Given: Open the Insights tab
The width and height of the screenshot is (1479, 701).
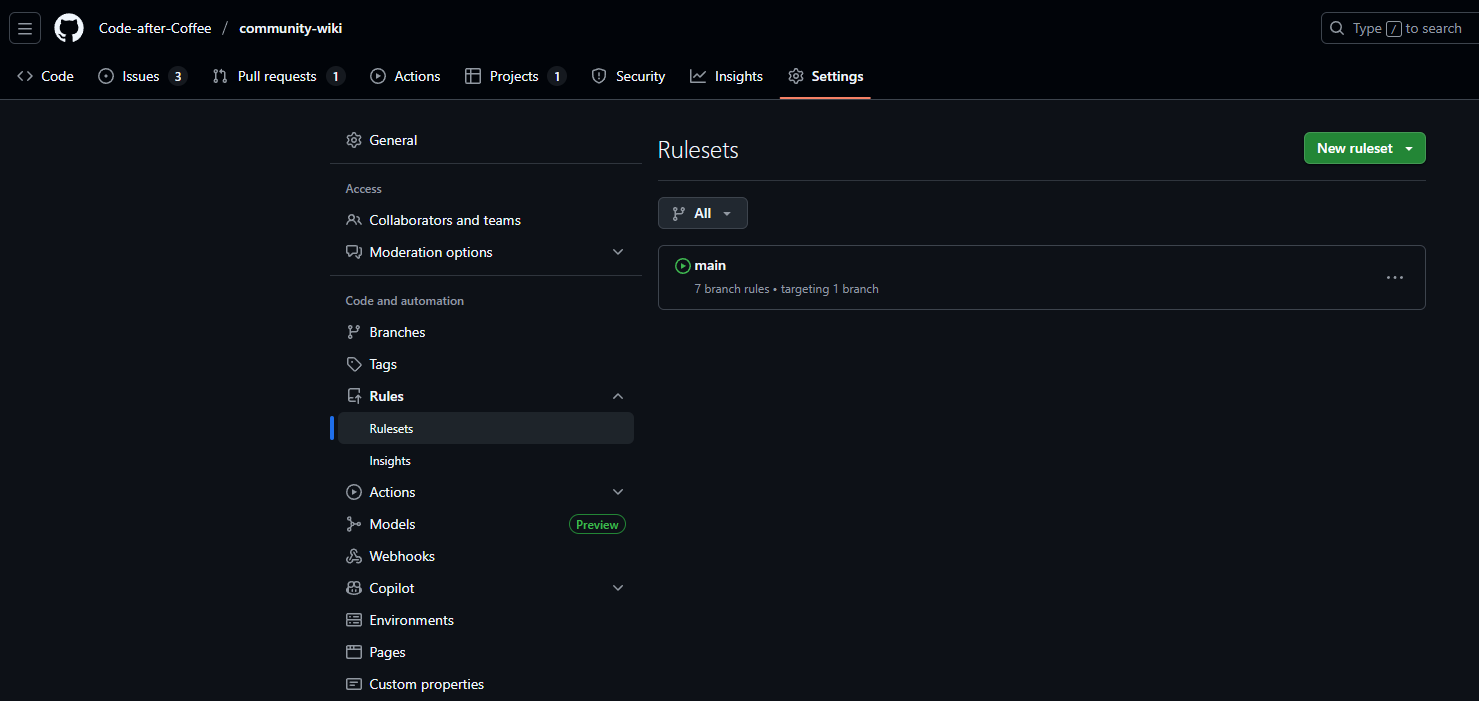Looking at the screenshot, I should pyautogui.click(x=737, y=75).
